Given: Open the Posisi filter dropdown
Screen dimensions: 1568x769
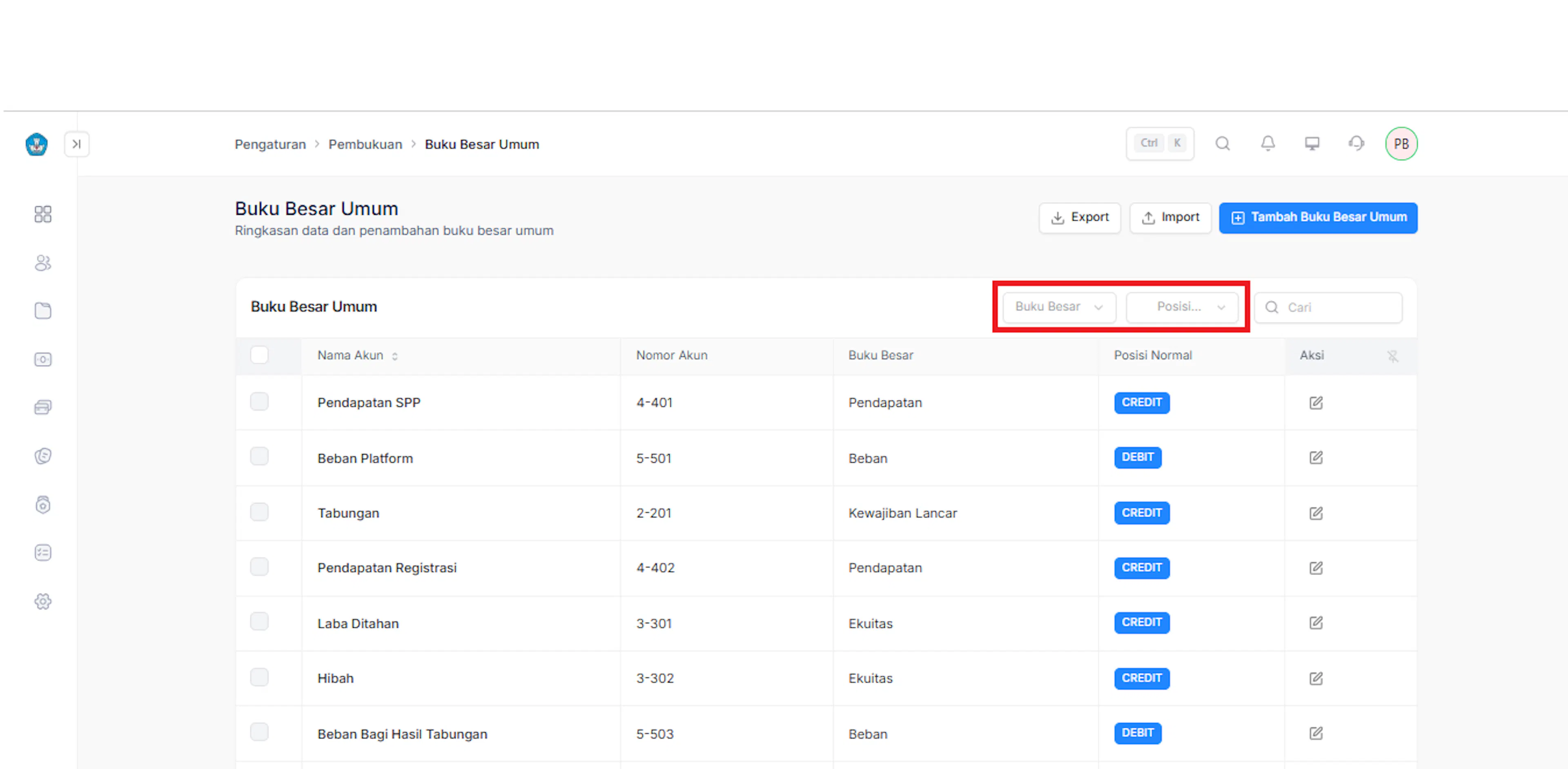Looking at the screenshot, I should (1182, 307).
